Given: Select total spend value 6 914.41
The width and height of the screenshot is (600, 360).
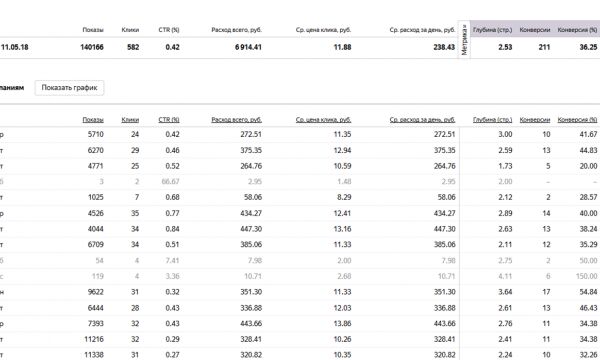Looking at the screenshot, I should point(248,47).
